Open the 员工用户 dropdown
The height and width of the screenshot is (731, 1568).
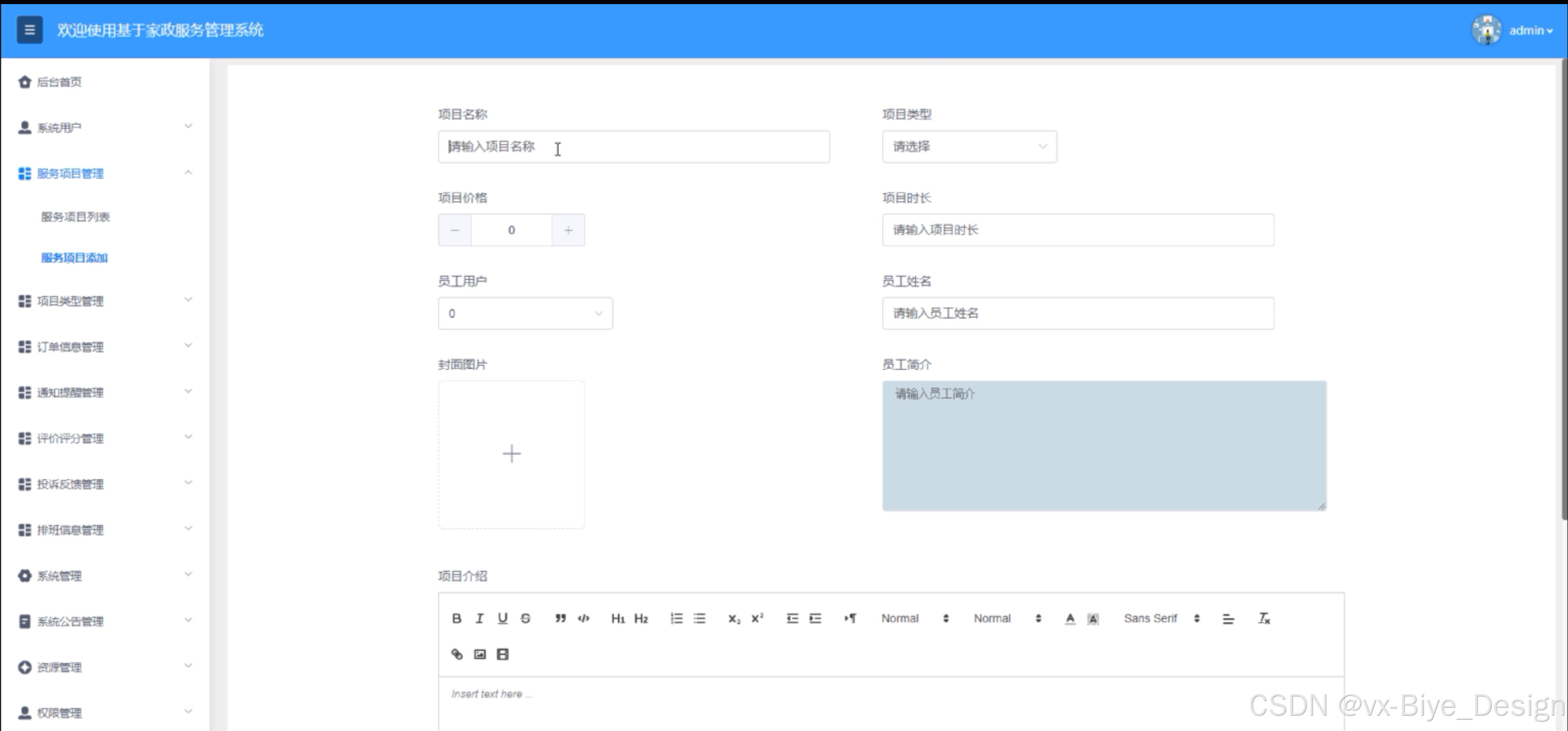coord(525,313)
